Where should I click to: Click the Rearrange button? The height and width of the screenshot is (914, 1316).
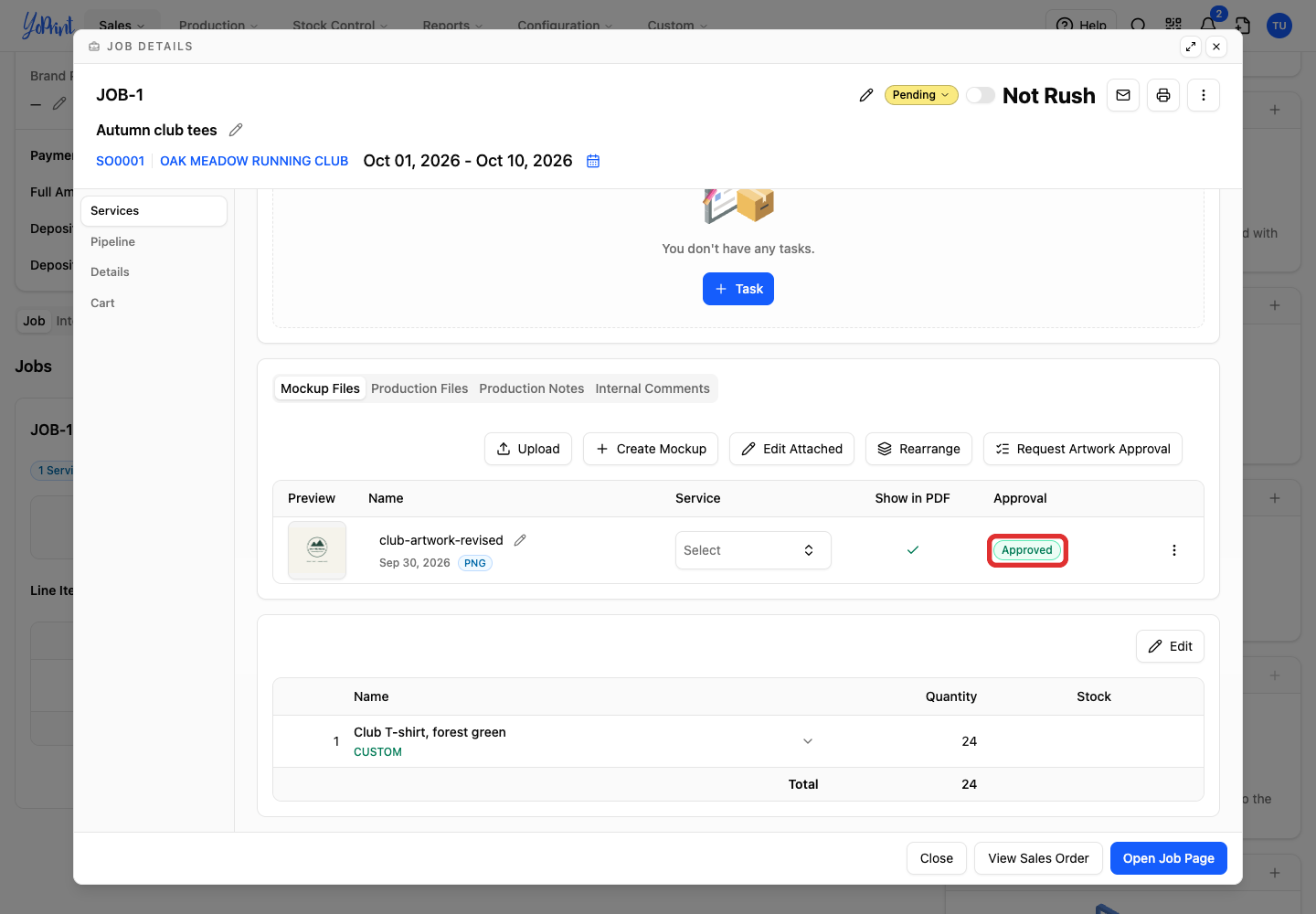tap(918, 449)
